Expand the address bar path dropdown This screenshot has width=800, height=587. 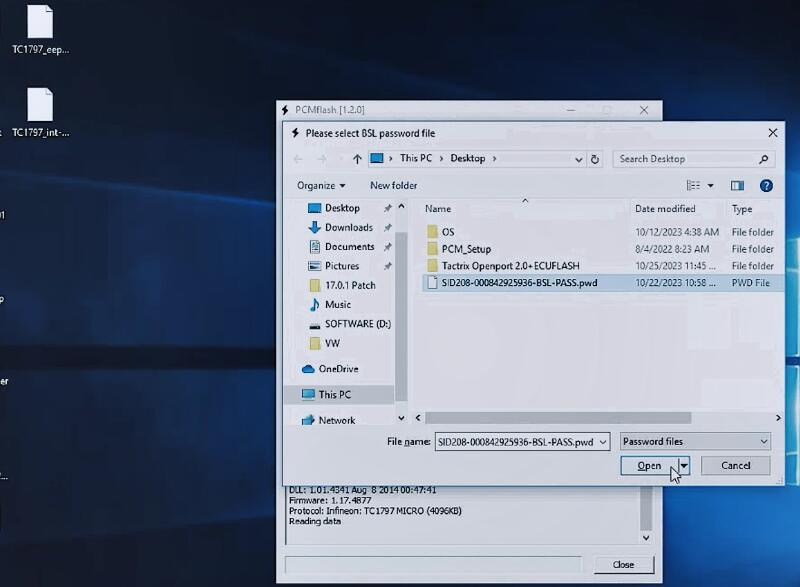[578, 159]
